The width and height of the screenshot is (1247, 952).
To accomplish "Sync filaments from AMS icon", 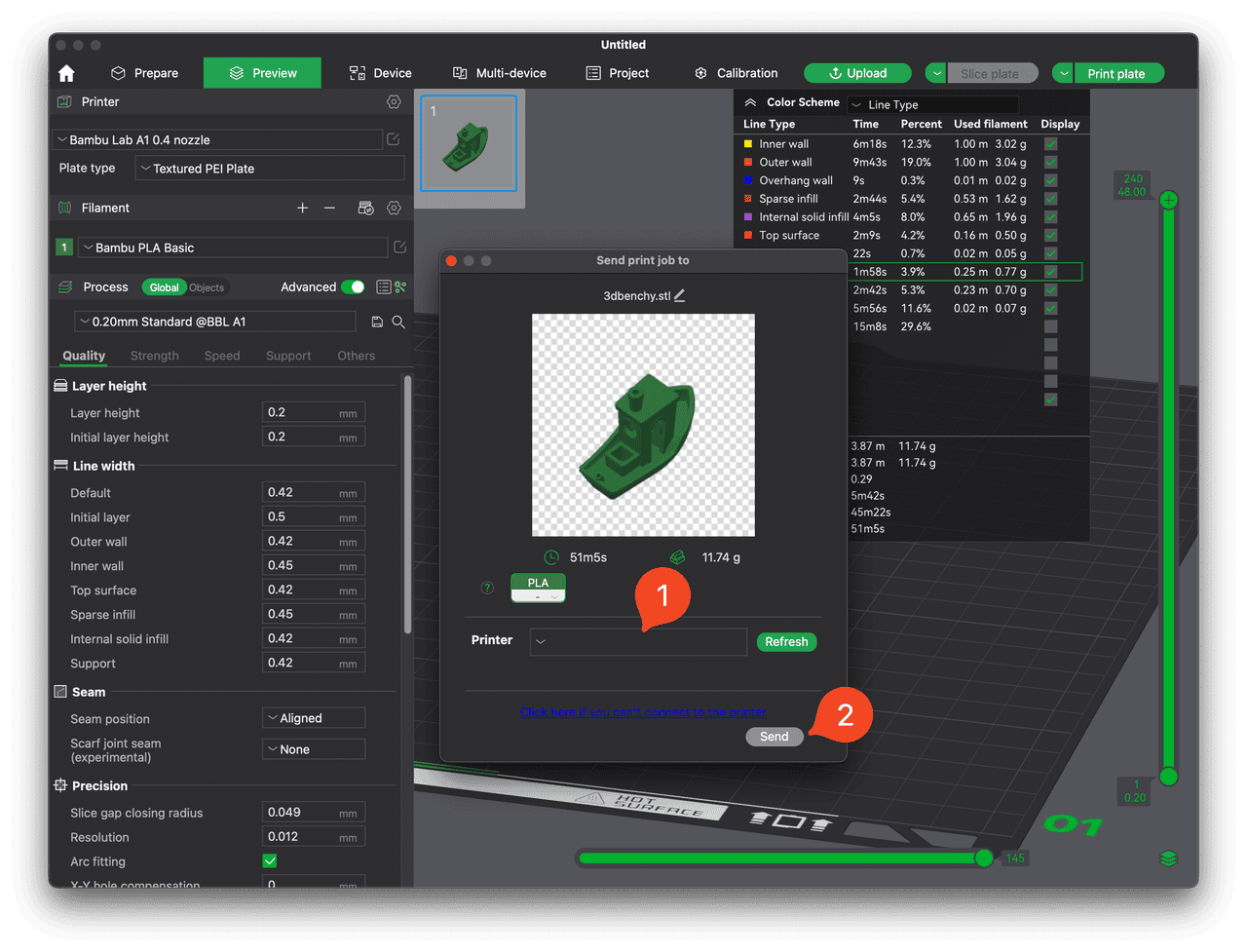I will (365, 208).
